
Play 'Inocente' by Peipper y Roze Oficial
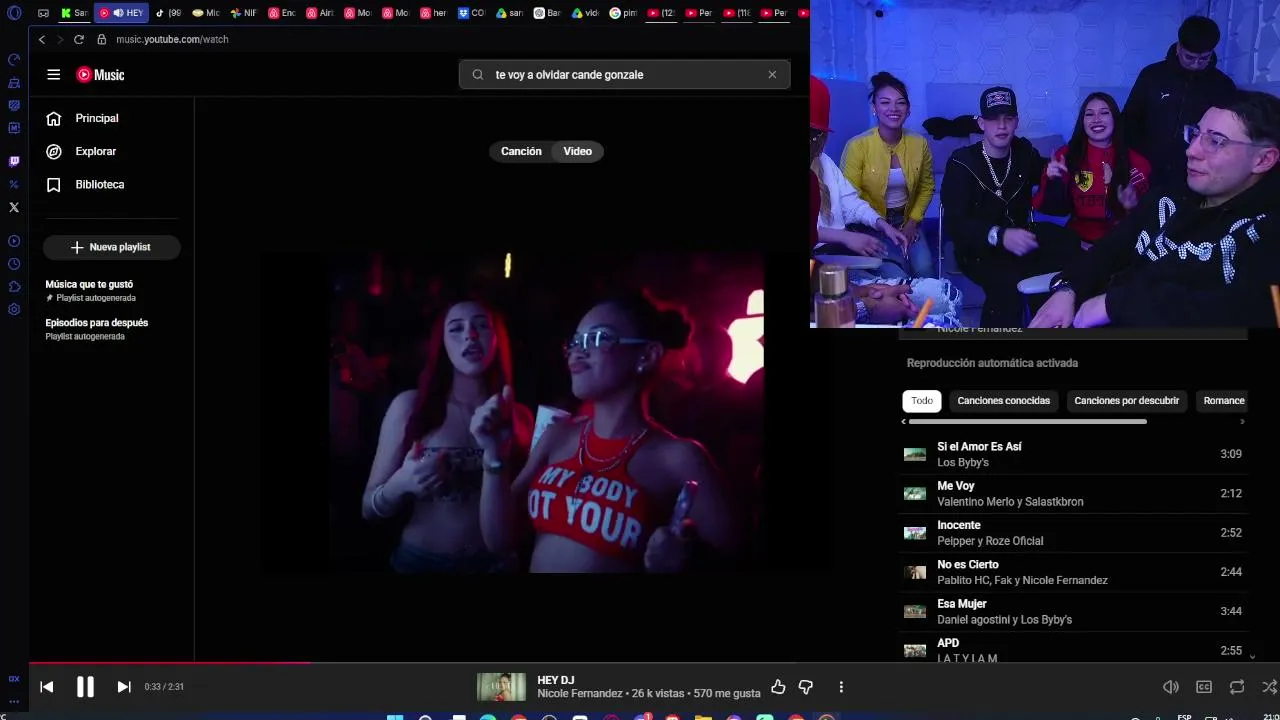click(x=1073, y=533)
